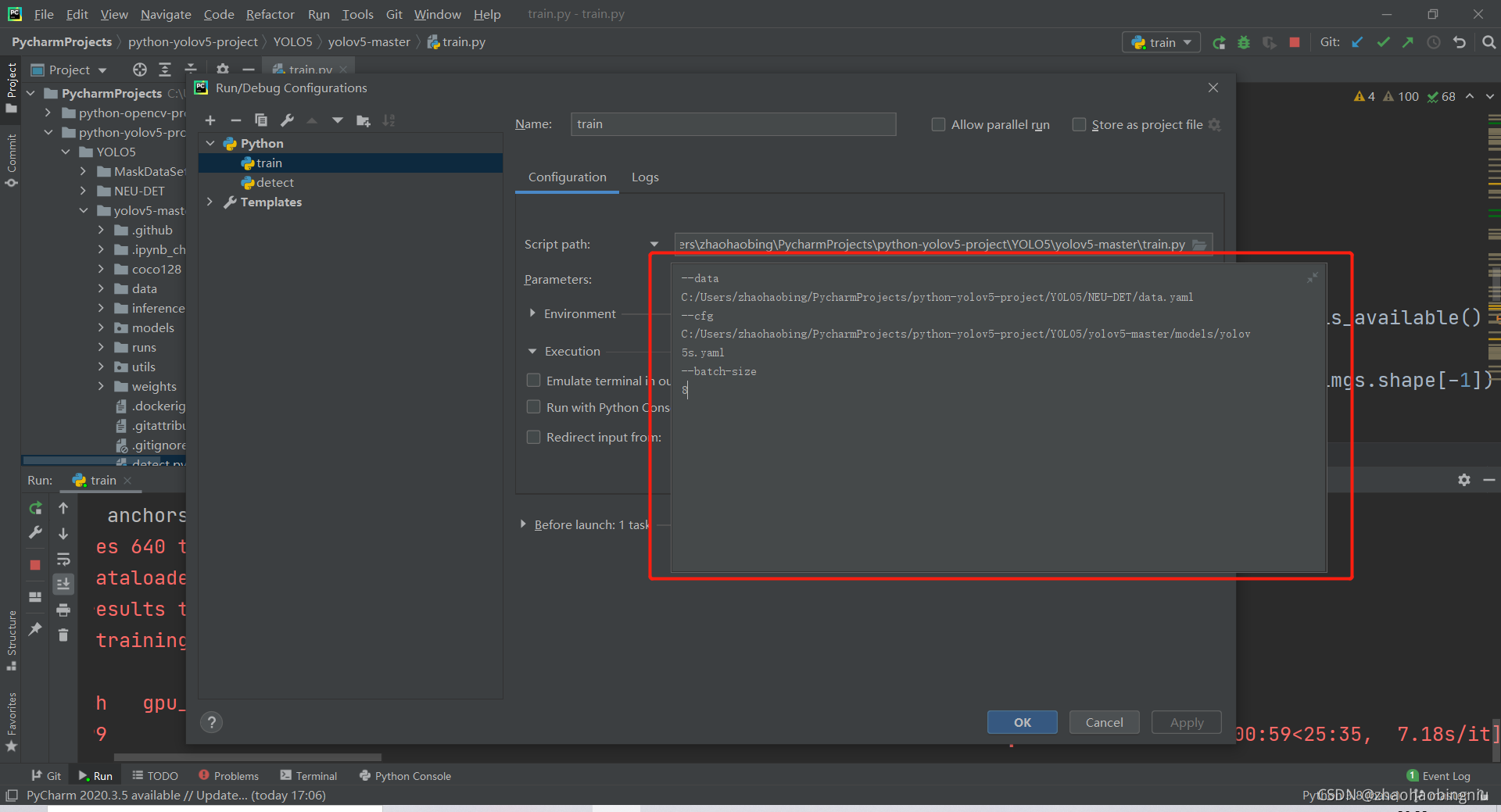This screenshot has height=812, width=1501.
Task: Print the Run console output
Action: (x=63, y=610)
